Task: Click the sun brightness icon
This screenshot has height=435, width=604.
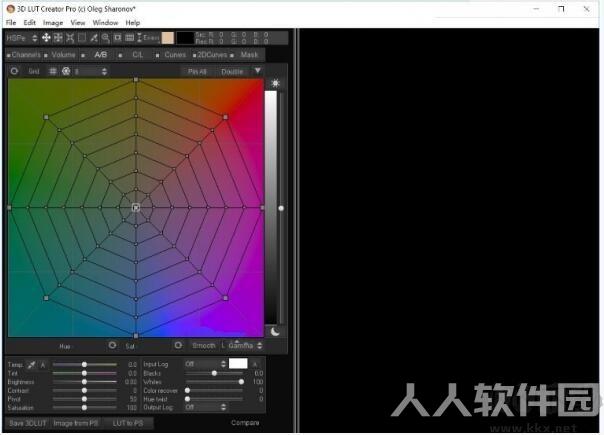Action: click(x=275, y=83)
